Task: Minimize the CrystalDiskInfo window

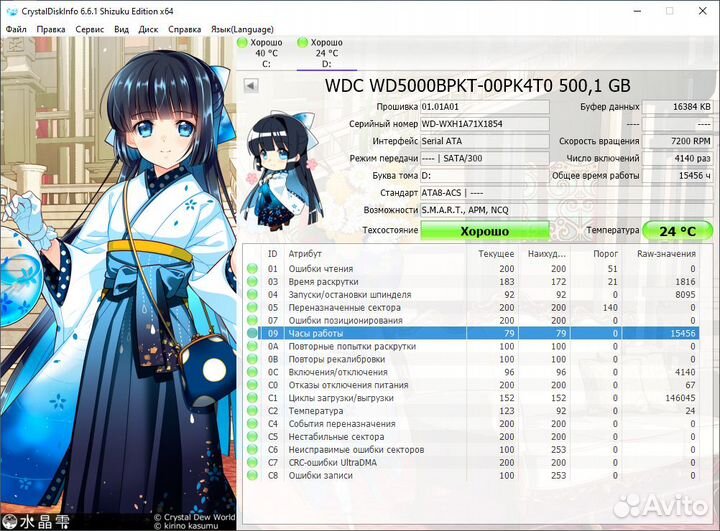Action: 637,11
